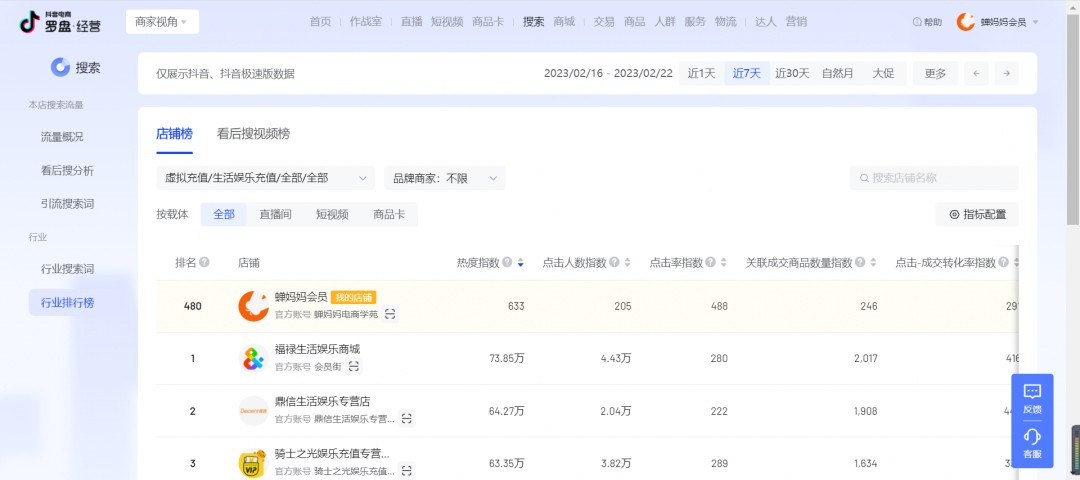Click 点击人数指数 help icon
The image size is (1080, 480).
pyautogui.click(x=614, y=262)
